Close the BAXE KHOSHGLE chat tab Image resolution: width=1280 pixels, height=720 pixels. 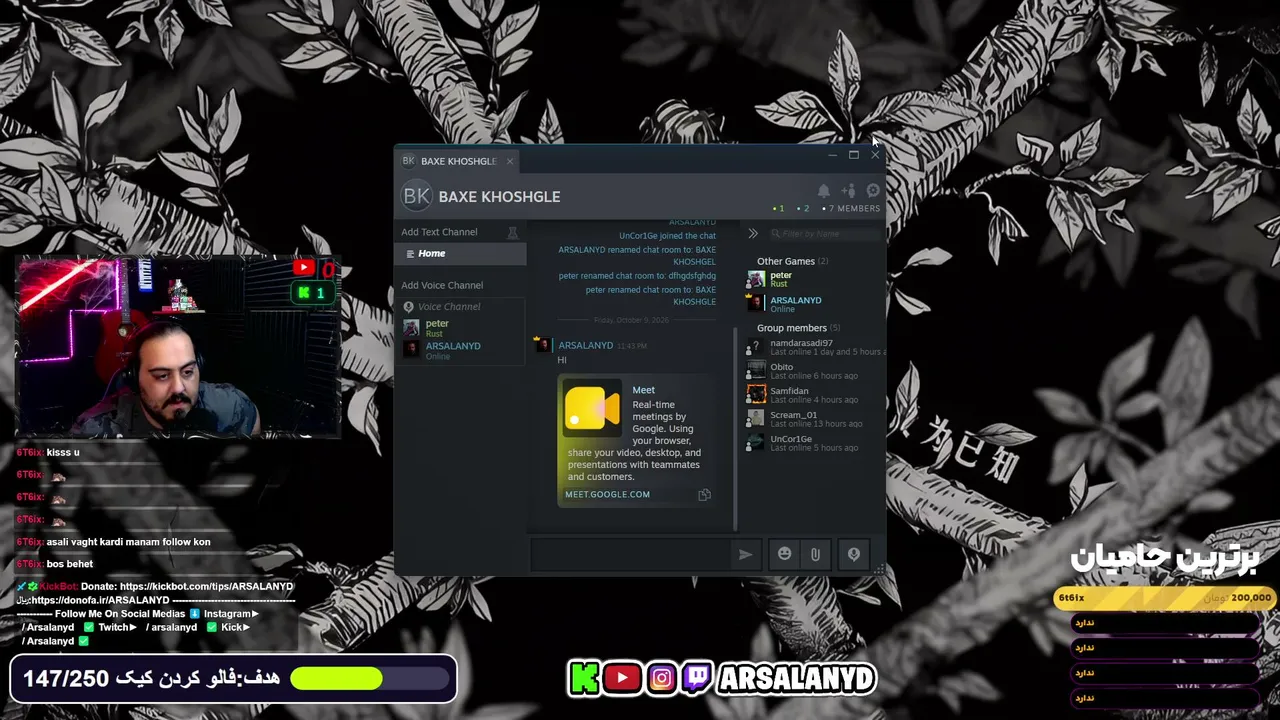coord(509,161)
